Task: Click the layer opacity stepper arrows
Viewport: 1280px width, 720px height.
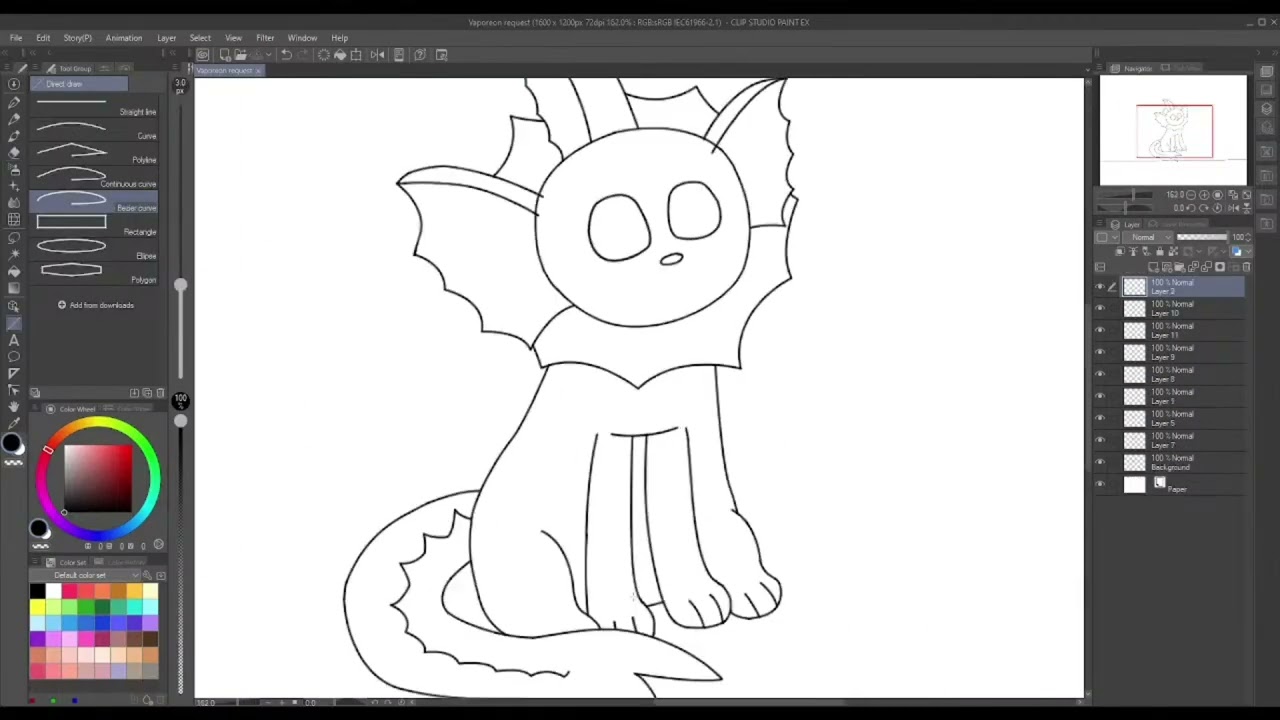Action: tap(1248, 238)
